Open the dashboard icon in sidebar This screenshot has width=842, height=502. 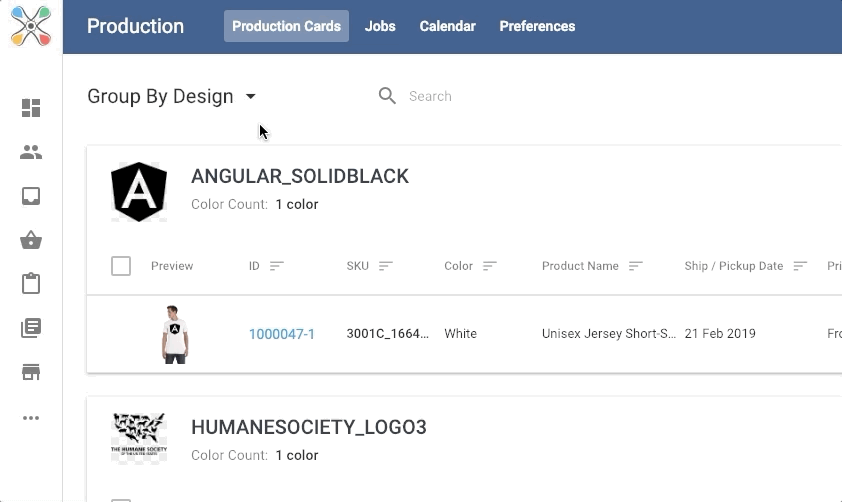coord(31,108)
